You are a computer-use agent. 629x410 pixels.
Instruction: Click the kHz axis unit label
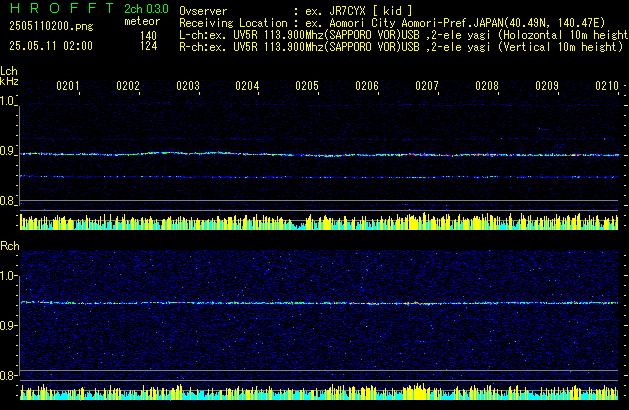click(9, 81)
